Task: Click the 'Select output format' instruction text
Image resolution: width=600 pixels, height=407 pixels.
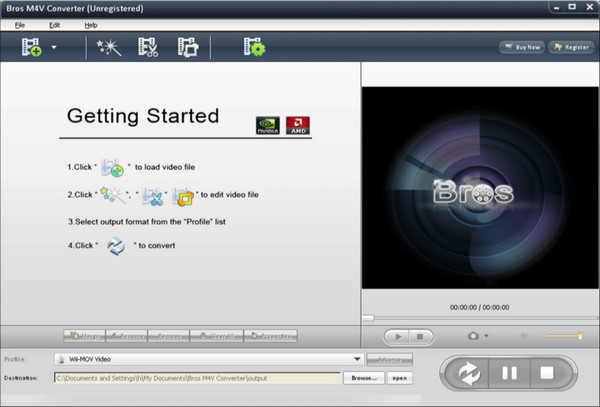Action: coord(147,222)
